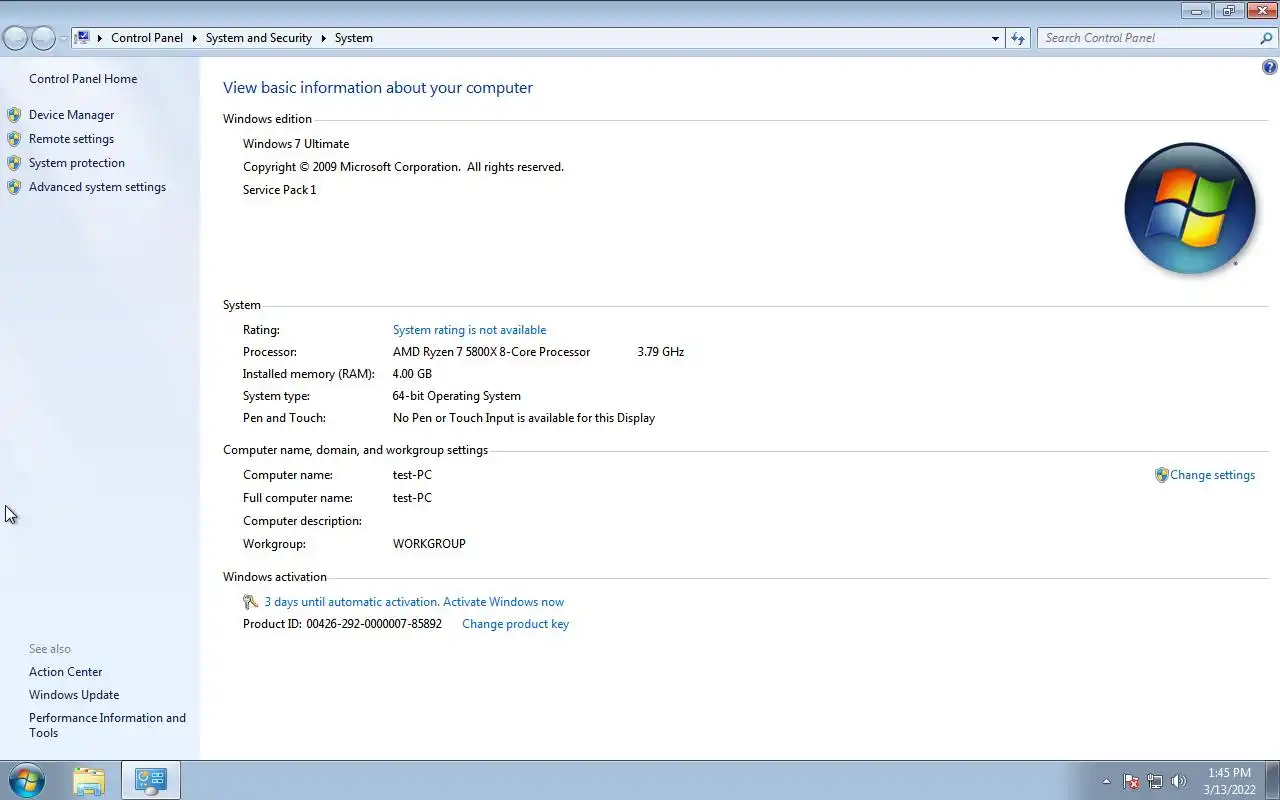Click the shield icon beside Remote settings
Image resolution: width=1280 pixels, height=800 pixels.
pos(14,139)
